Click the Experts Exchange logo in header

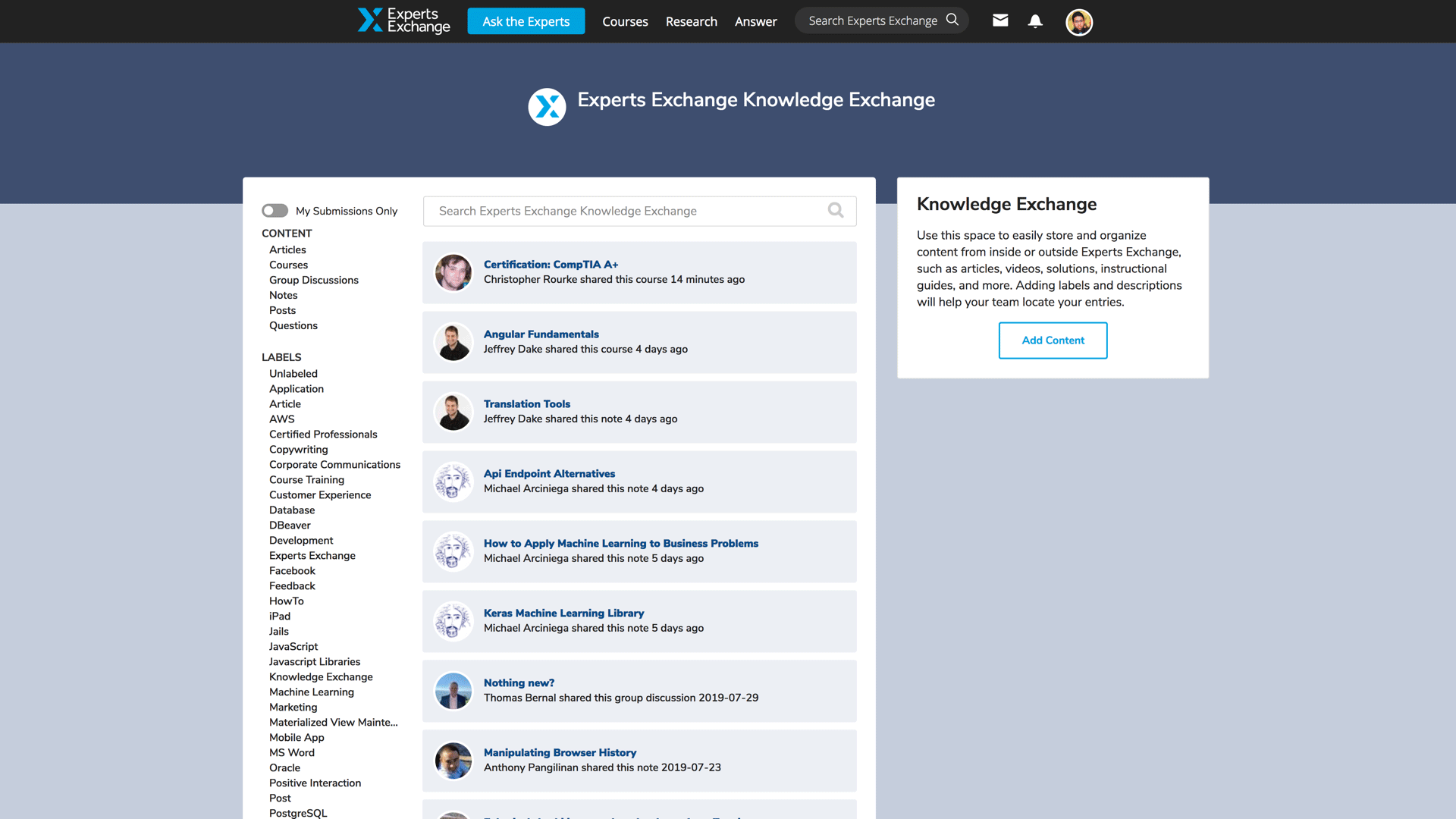point(403,20)
